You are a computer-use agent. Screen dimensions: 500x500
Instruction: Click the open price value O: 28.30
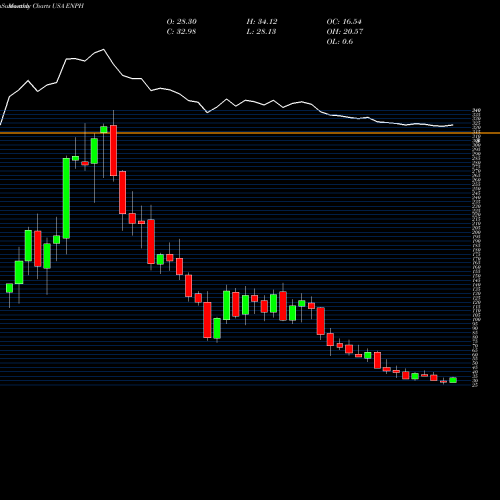(x=182, y=22)
